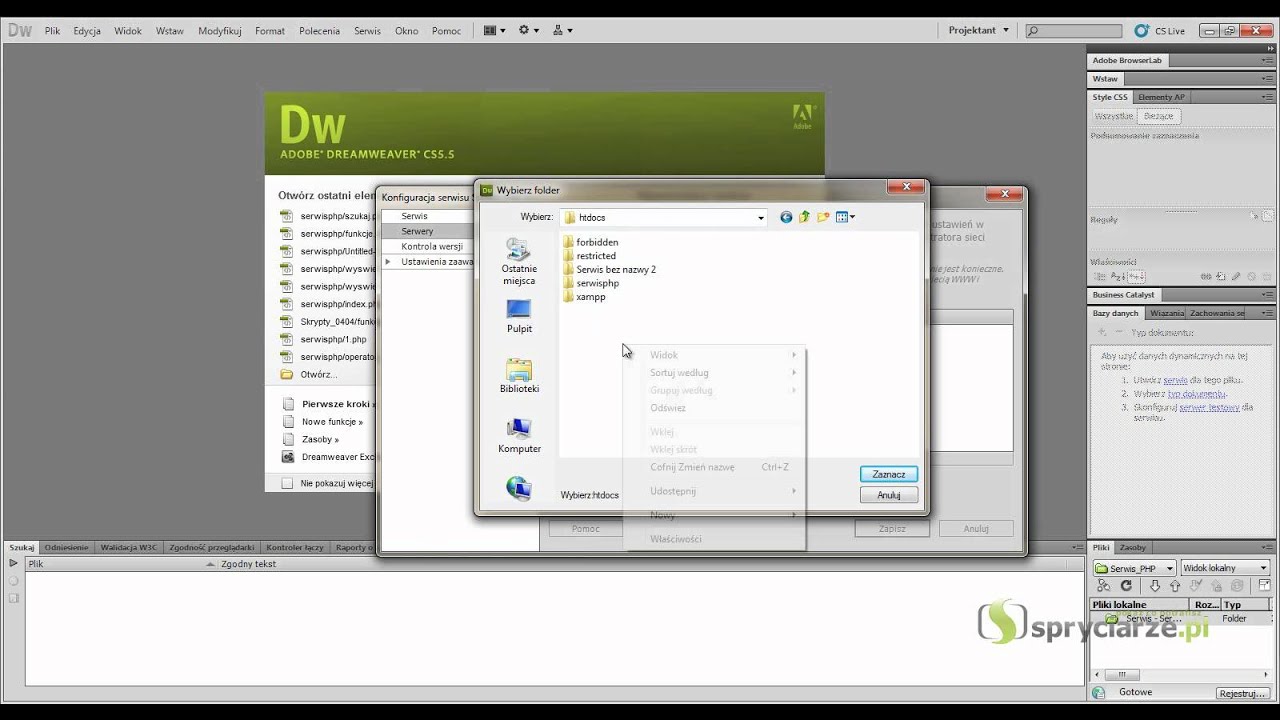Switch to Zasoby tab in files panel
The height and width of the screenshot is (720, 1280).
point(1132,548)
